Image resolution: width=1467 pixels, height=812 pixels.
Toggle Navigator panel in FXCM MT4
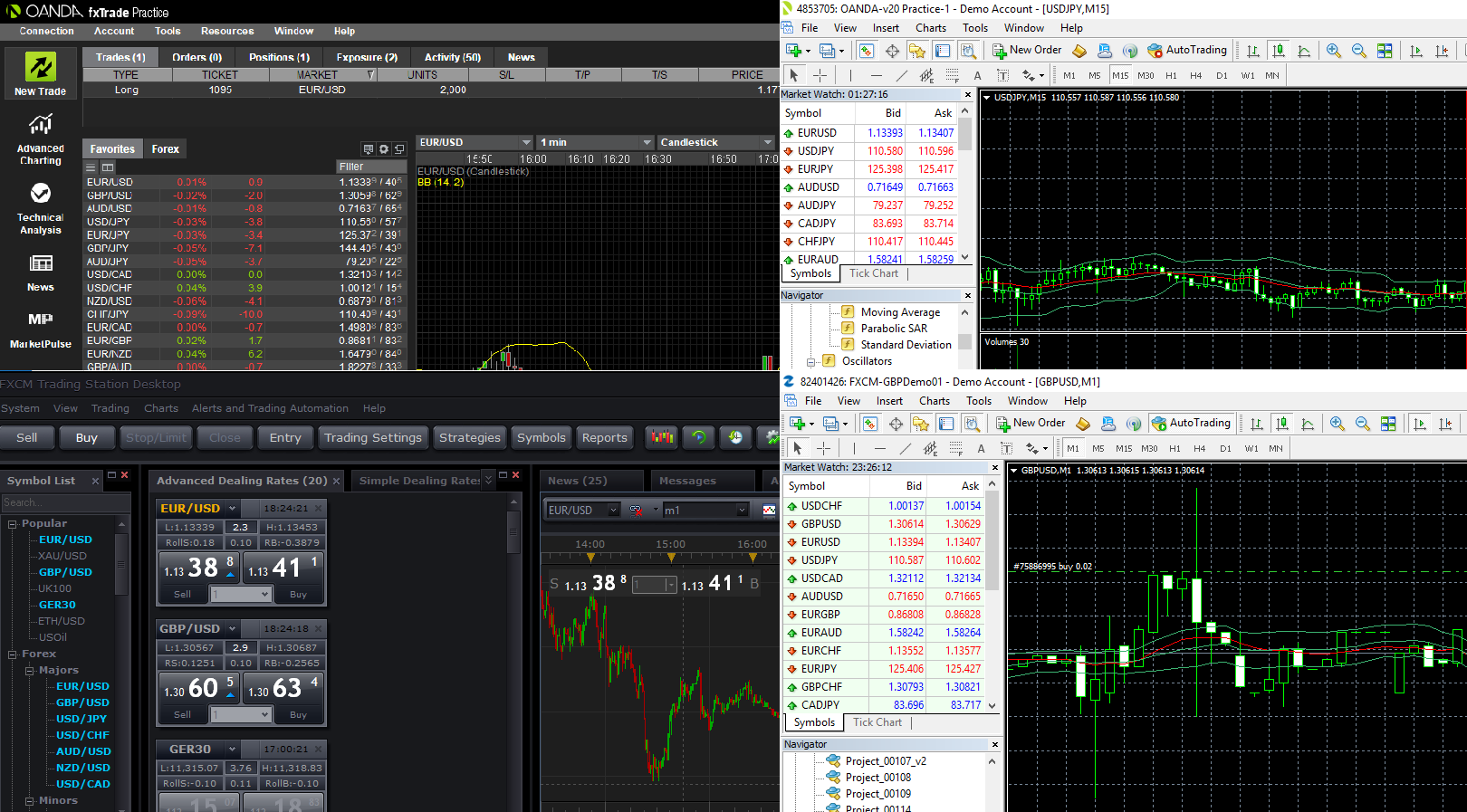click(x=921, y=424)
